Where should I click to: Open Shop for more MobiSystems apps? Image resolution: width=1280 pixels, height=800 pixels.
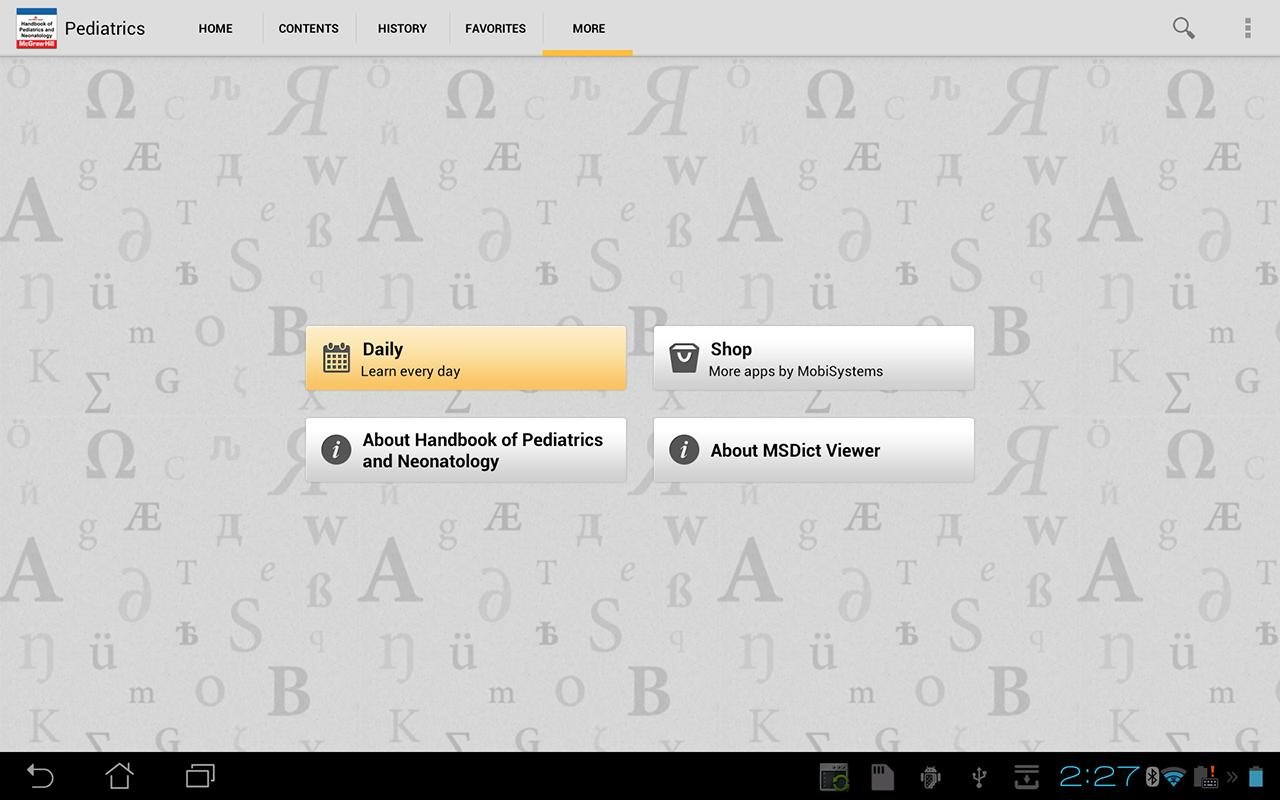click(814, 358)
